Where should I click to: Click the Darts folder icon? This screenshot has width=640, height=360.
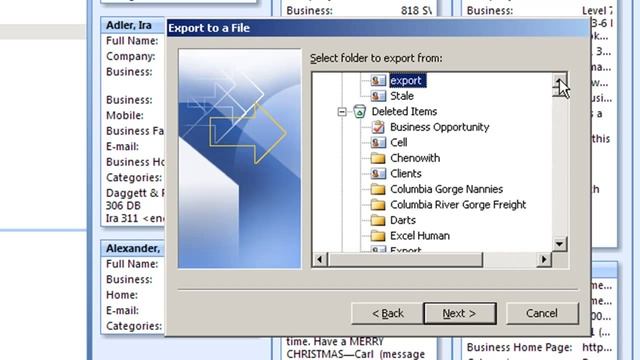tap(378, 220)
